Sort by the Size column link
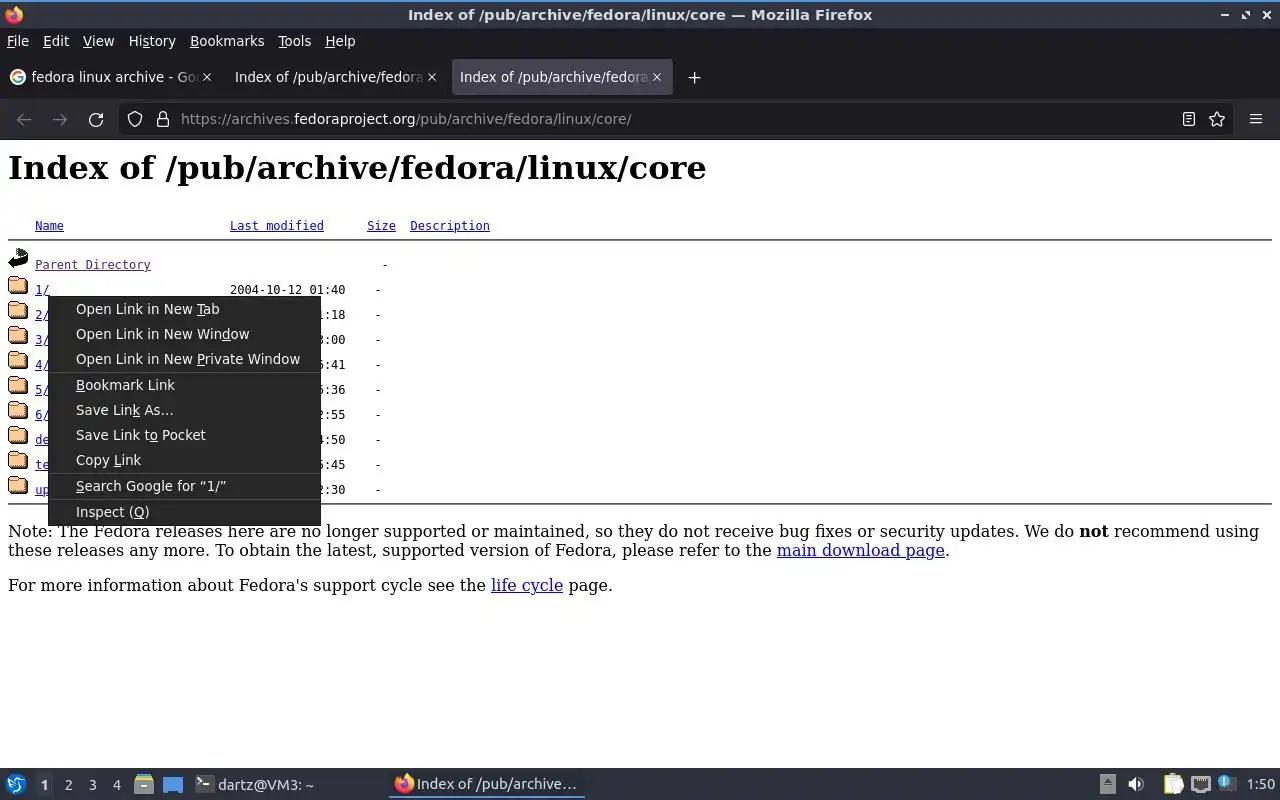Viewport: 1280px width, 800px height. click(x=381, y=226)
